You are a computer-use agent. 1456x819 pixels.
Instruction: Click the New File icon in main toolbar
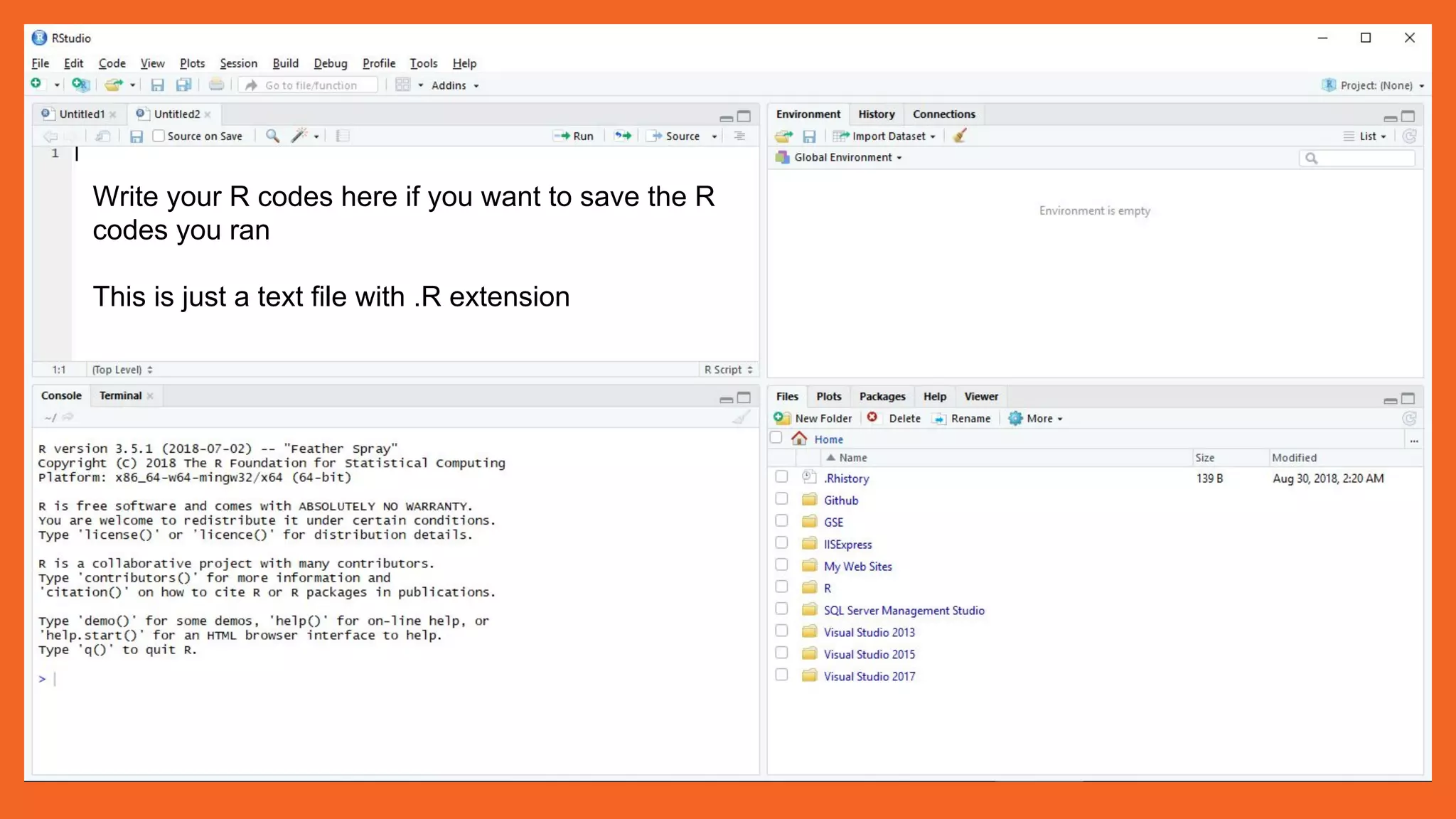36,85
